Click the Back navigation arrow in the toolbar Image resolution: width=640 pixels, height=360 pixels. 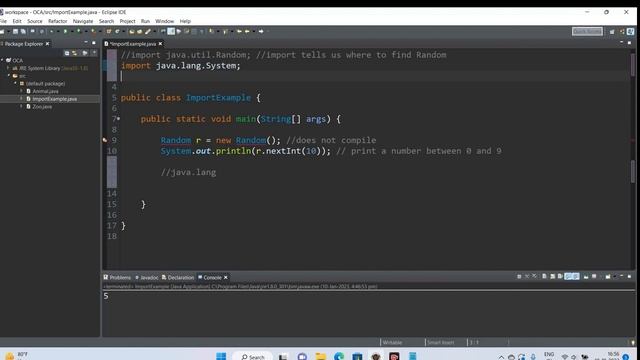point(247,31)
